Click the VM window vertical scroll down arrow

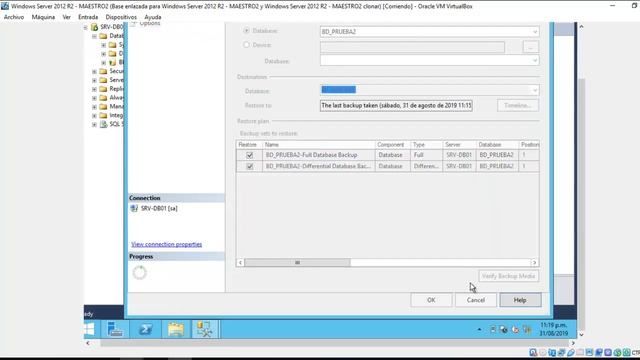coord(581,334)
